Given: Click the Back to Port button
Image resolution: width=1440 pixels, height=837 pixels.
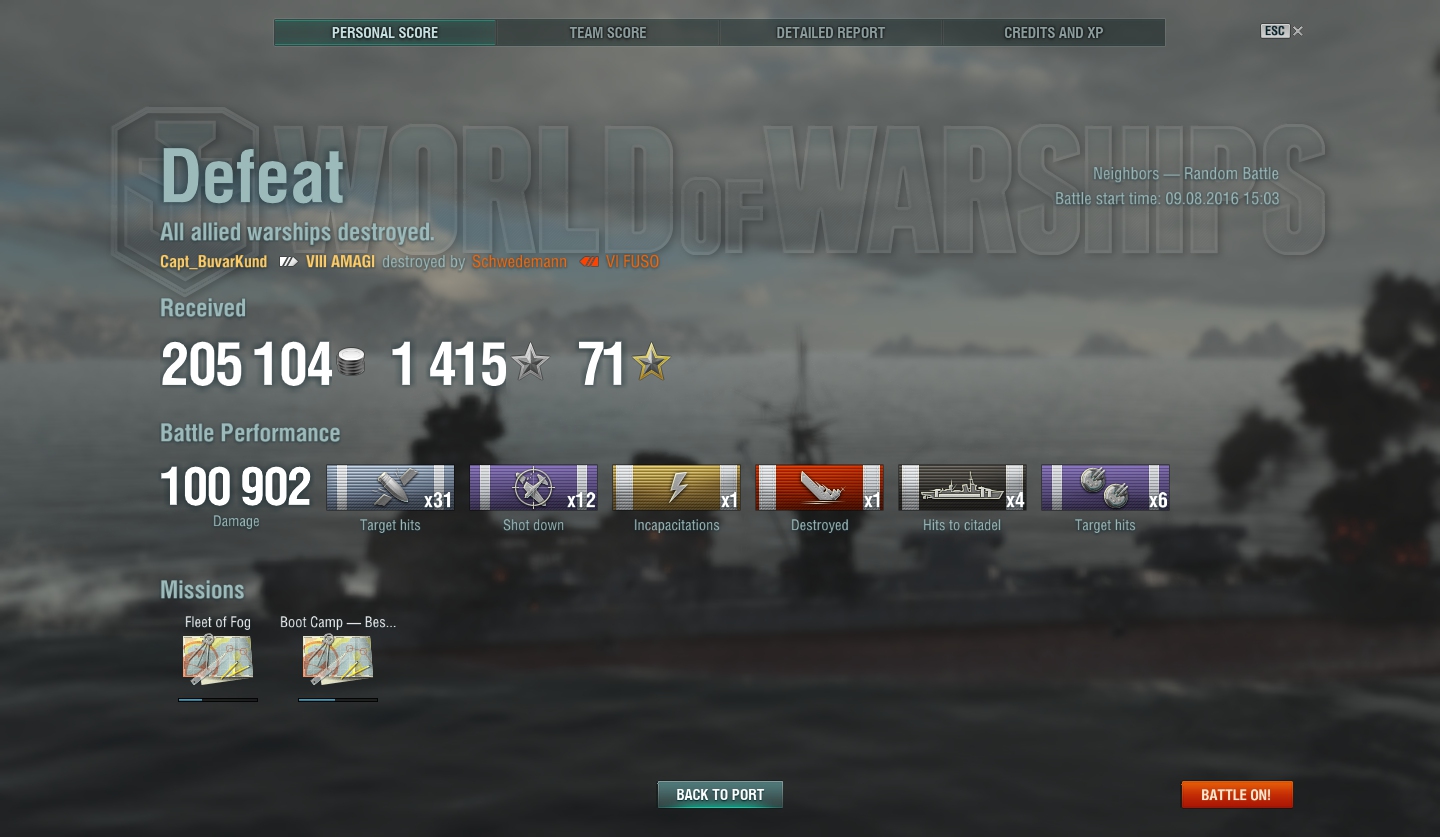Looking at the screenshot, I should [x=720, y=795].
